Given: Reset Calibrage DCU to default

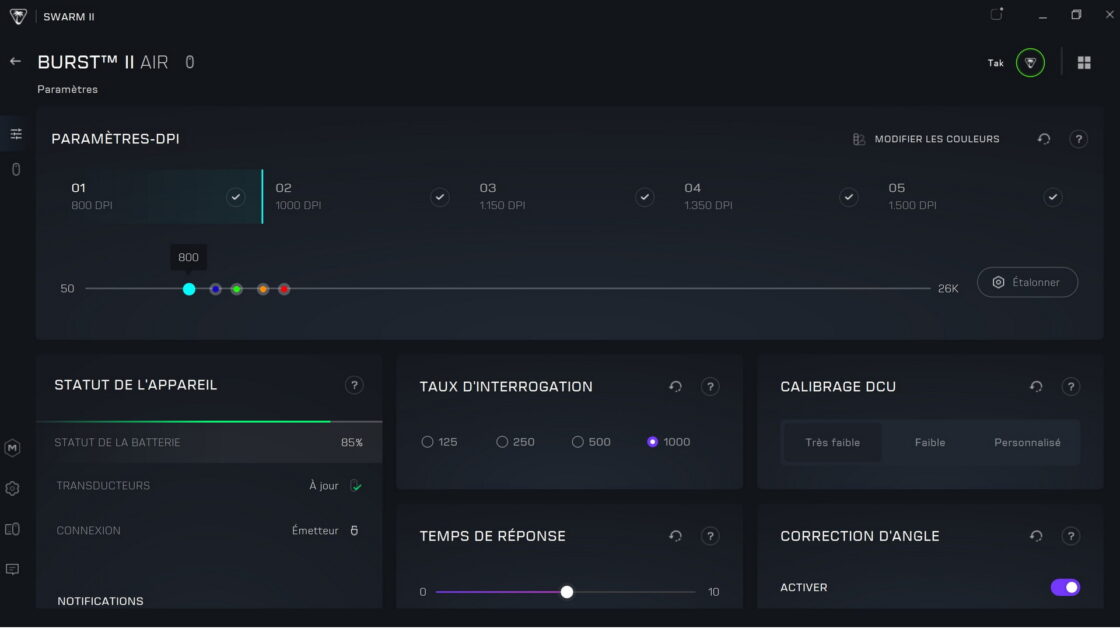Looking at the screenshot, I should coord(1036,386).
